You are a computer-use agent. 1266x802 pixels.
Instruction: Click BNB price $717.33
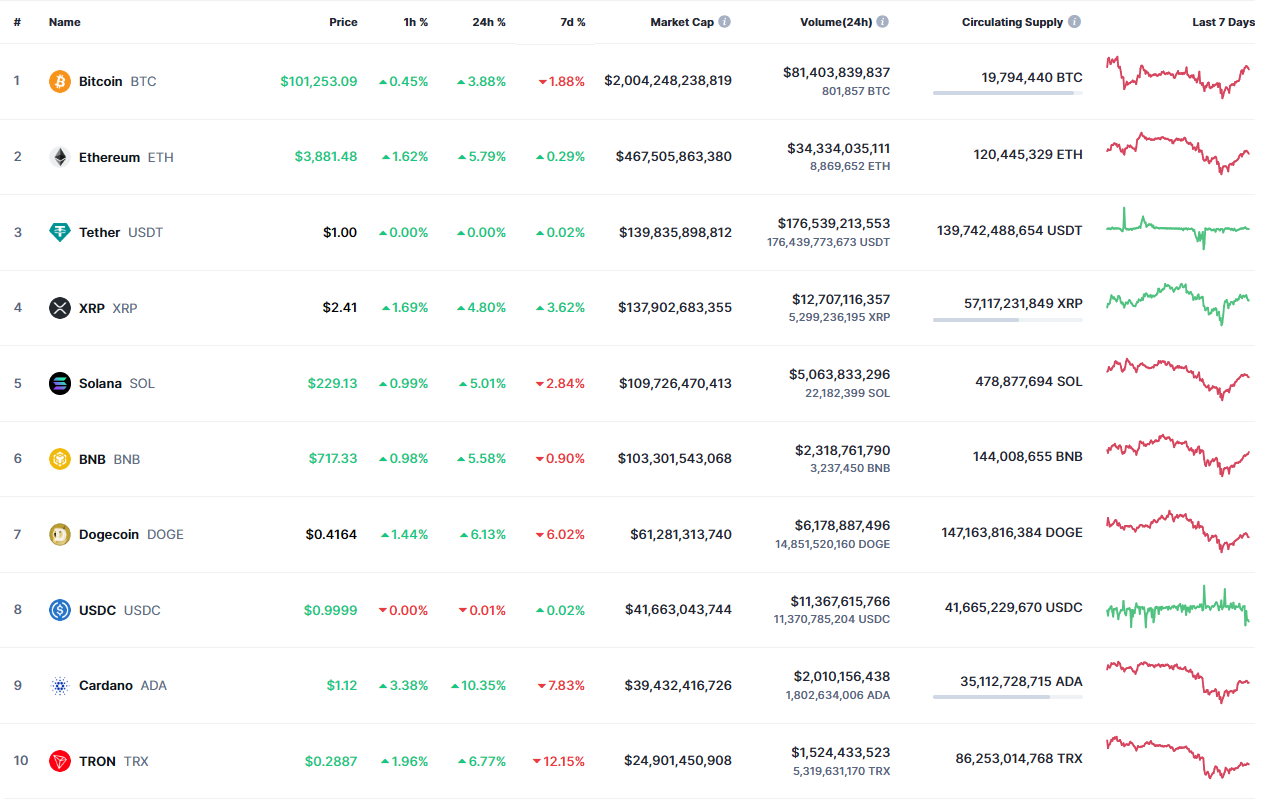point(332,459)
